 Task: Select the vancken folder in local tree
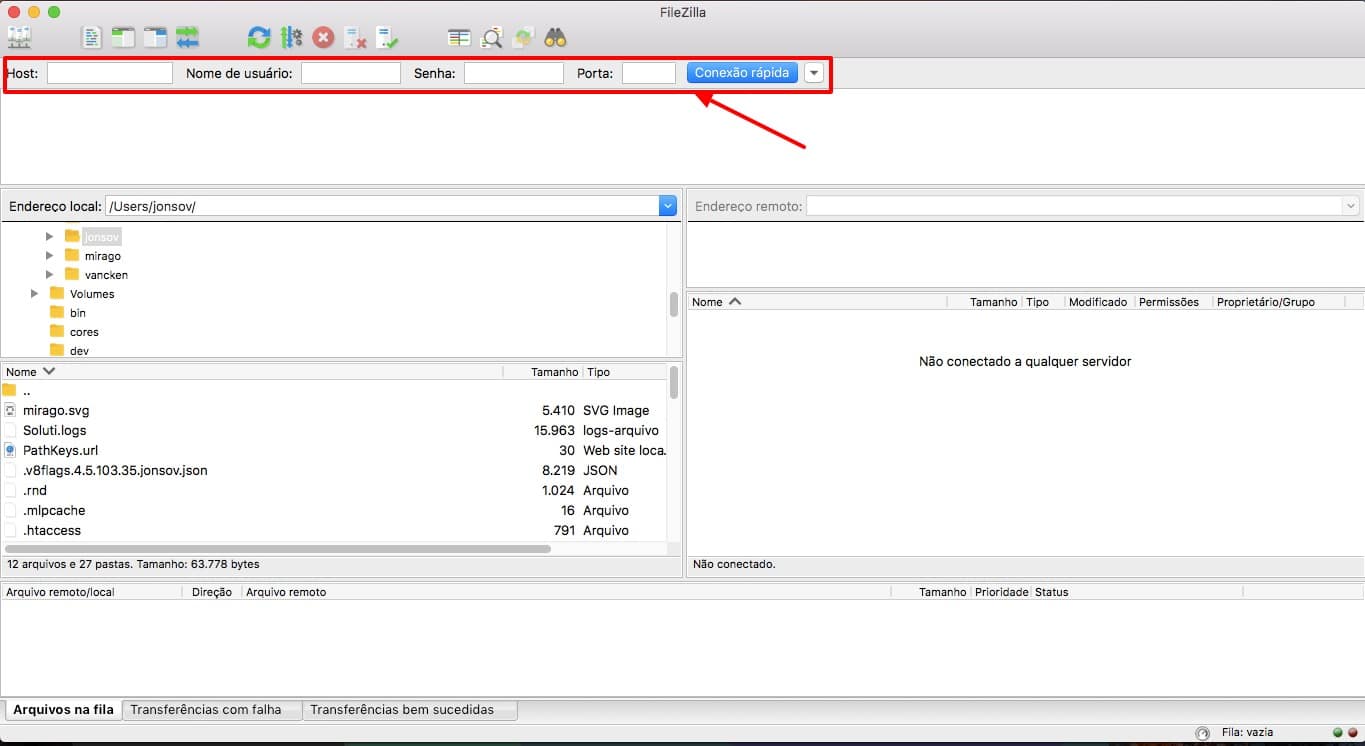[106, 275]
